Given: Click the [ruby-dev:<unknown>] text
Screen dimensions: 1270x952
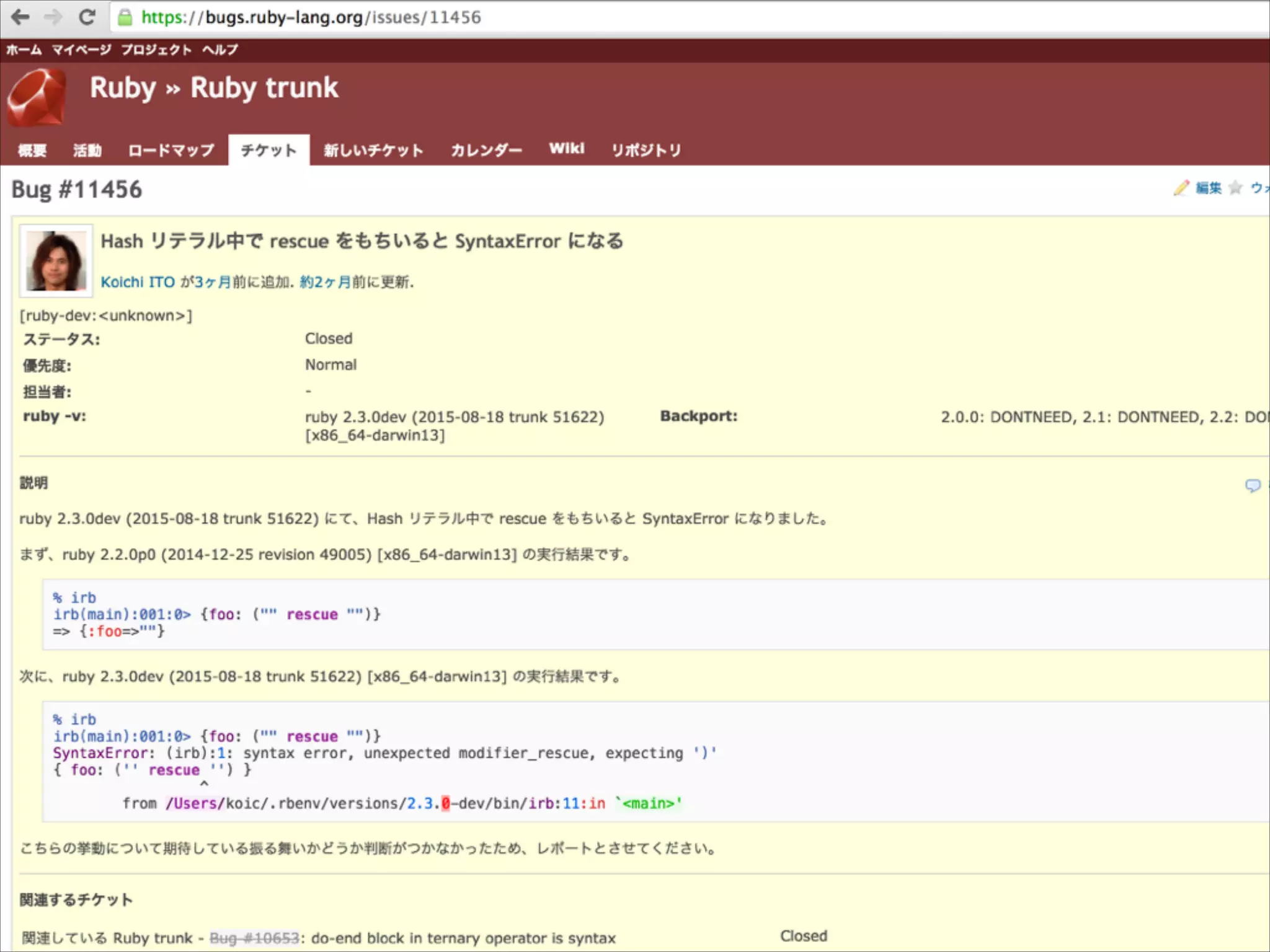Looking at the screenshot, I should click(106, 315).
